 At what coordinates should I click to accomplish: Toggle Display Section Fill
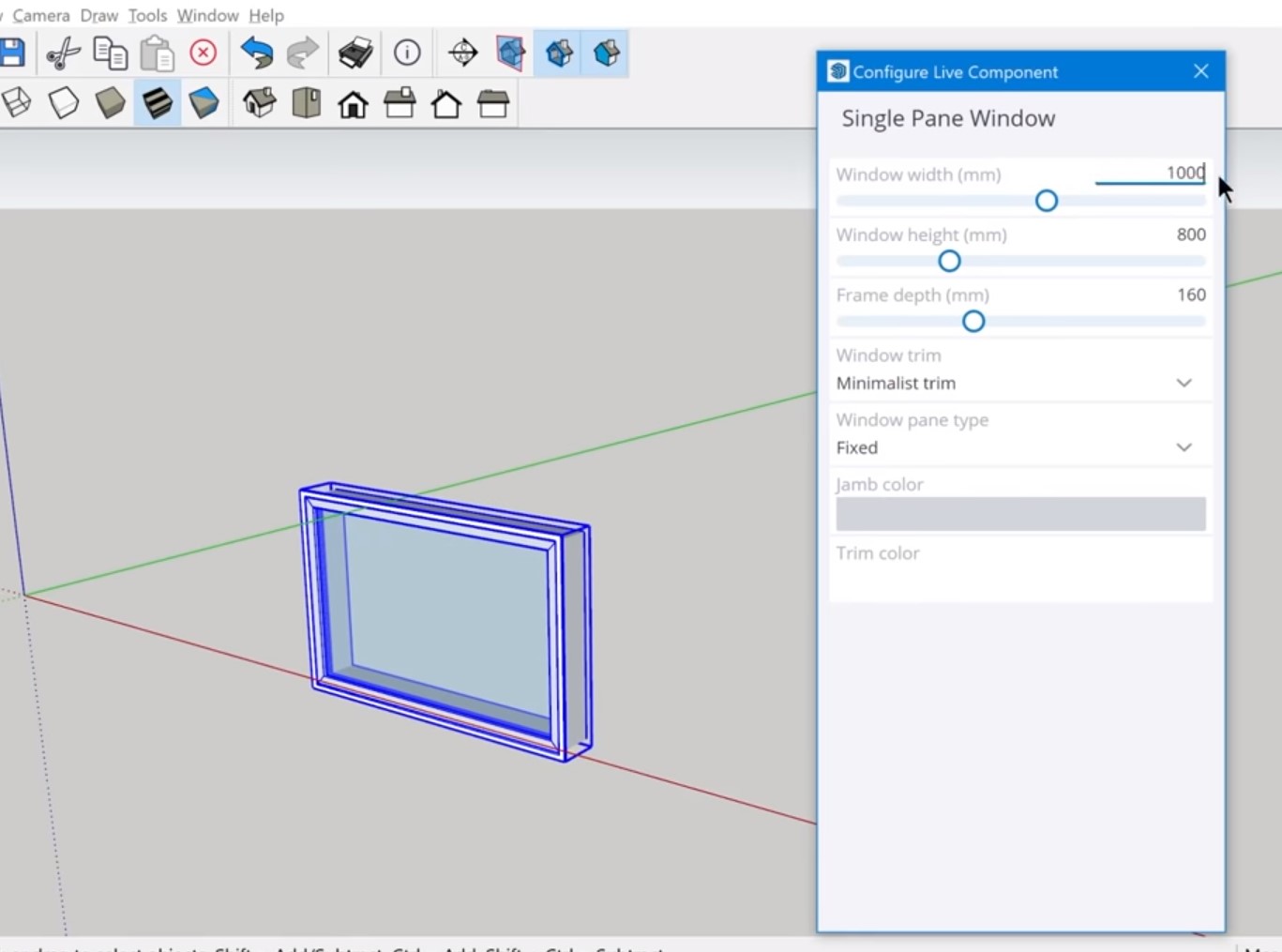click(607, 53)
